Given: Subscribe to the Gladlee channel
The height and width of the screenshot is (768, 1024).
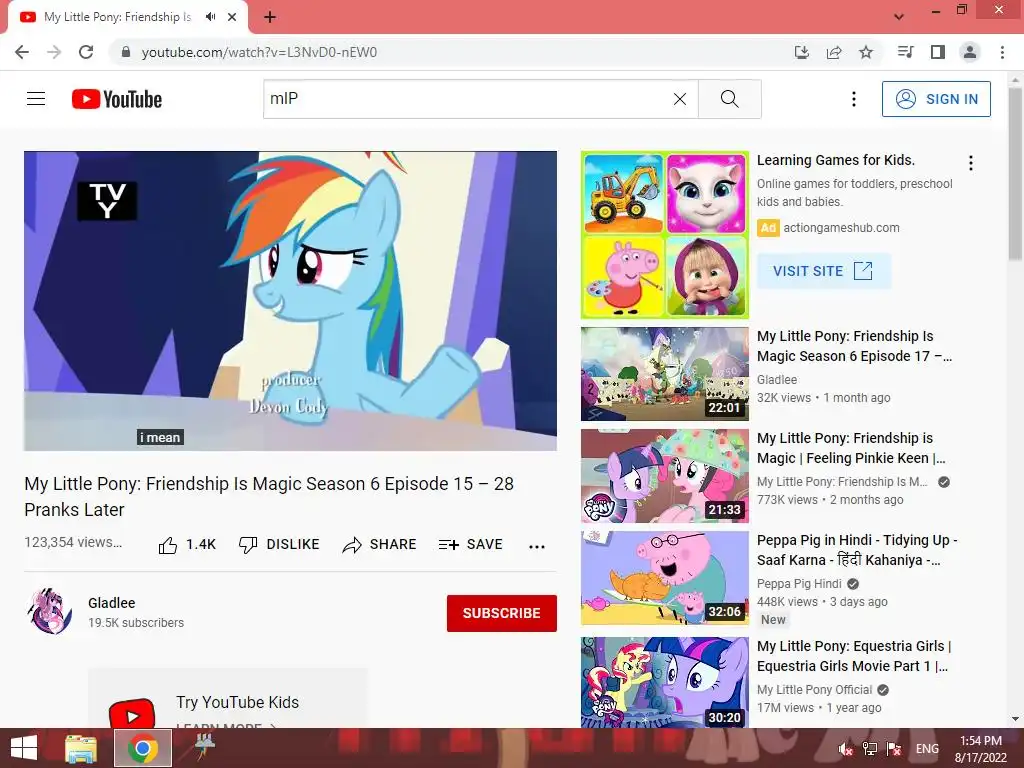Looking at the screenshot, I should click(x=502, y=613).
